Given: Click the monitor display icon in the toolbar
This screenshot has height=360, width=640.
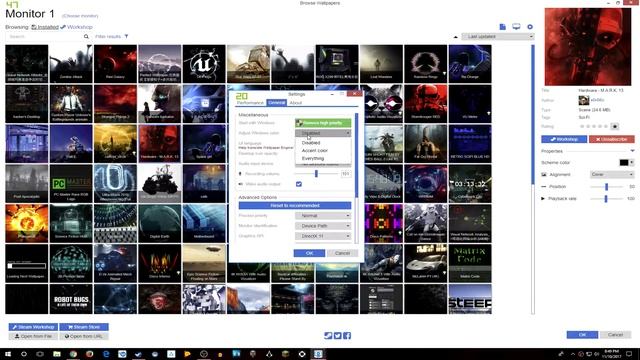Looking at the screenshot, I should click(516, 27).
